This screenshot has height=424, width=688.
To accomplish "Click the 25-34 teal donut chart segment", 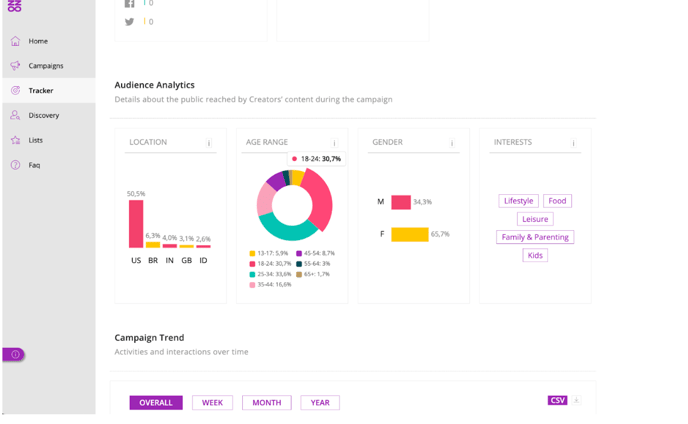I will coord(290,230).
